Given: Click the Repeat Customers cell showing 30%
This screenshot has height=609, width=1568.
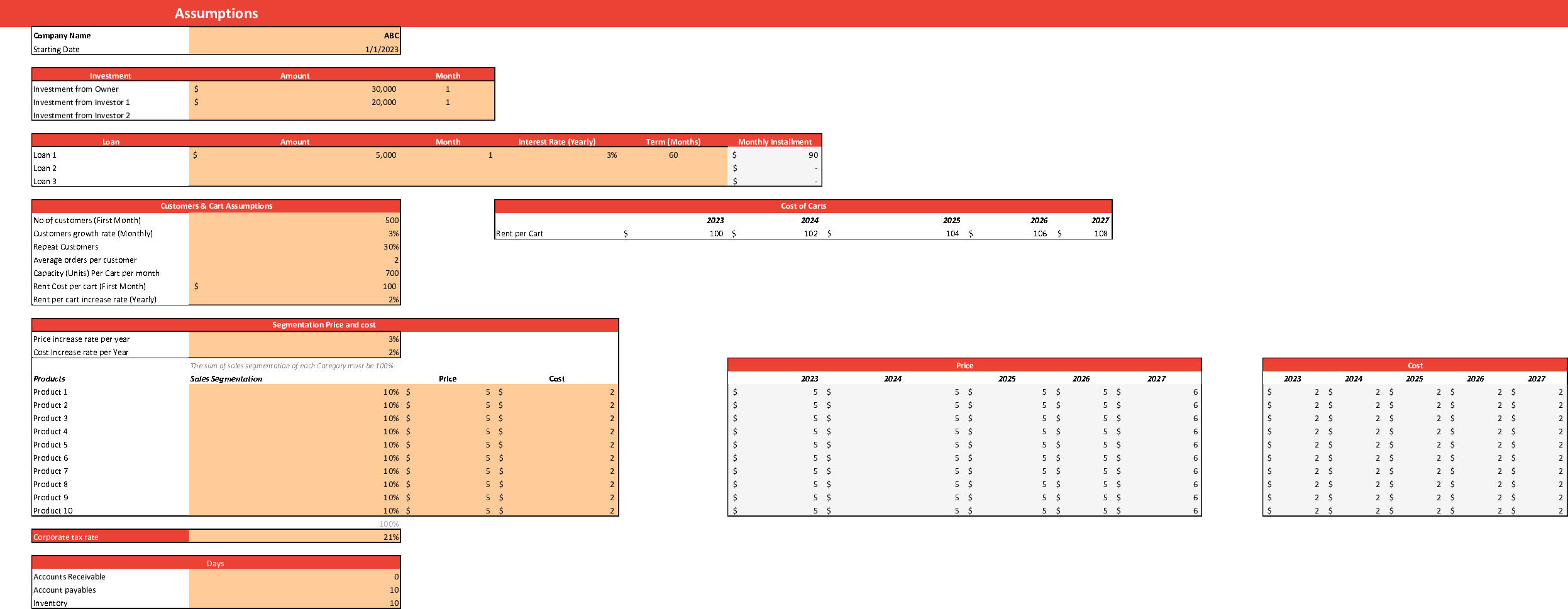Looking at the screenshot, I should point(294,246).
